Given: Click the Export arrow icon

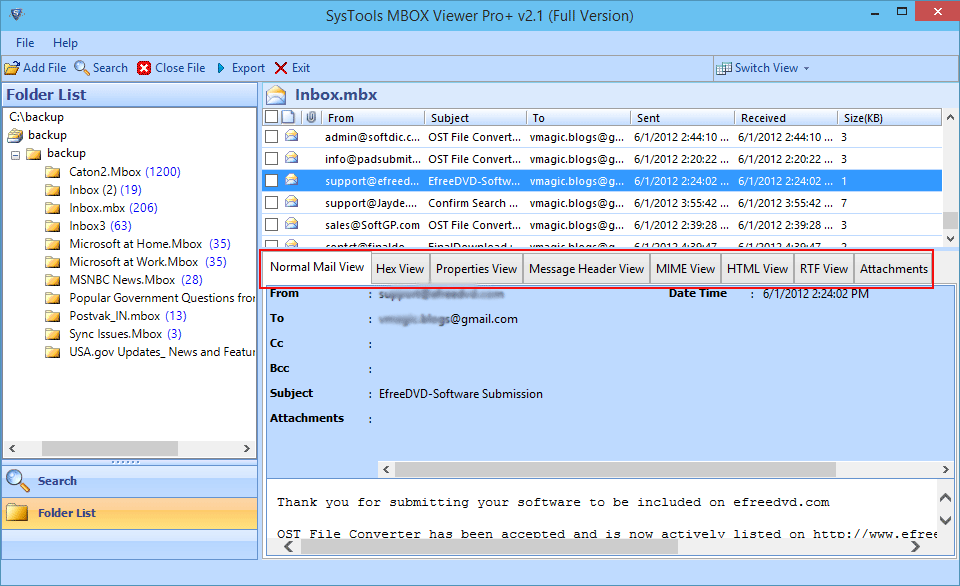Looking at the screenshot, I should (221, 68).
